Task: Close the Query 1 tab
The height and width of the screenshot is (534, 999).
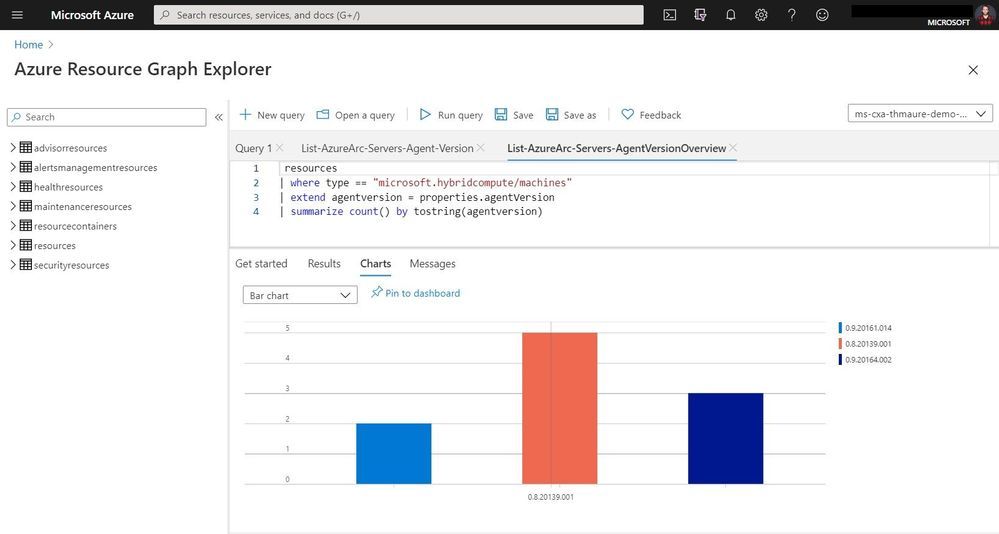Action: [x=280, y=148]
